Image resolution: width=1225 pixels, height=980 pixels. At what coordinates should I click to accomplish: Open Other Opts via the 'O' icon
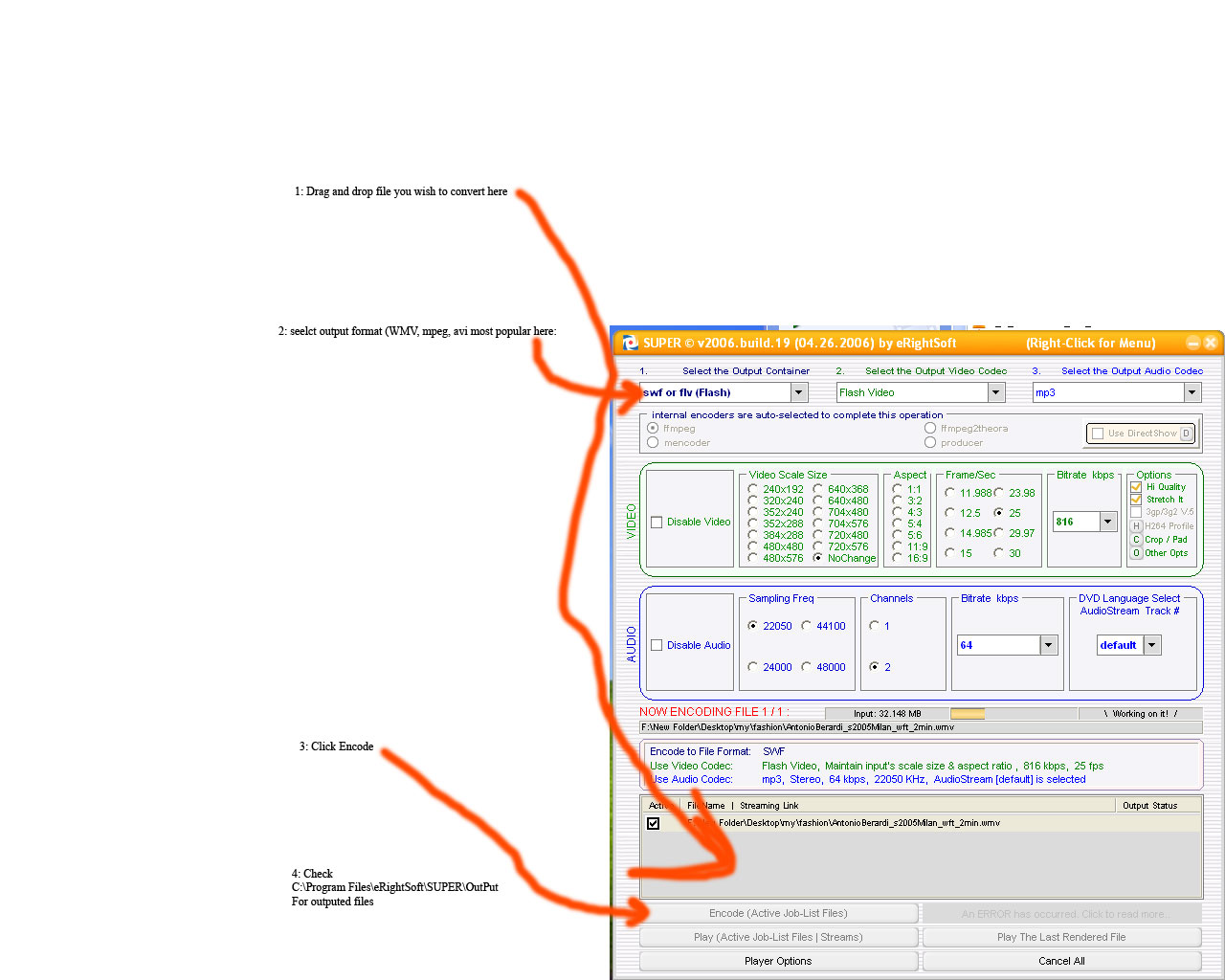coord(1136,553)
